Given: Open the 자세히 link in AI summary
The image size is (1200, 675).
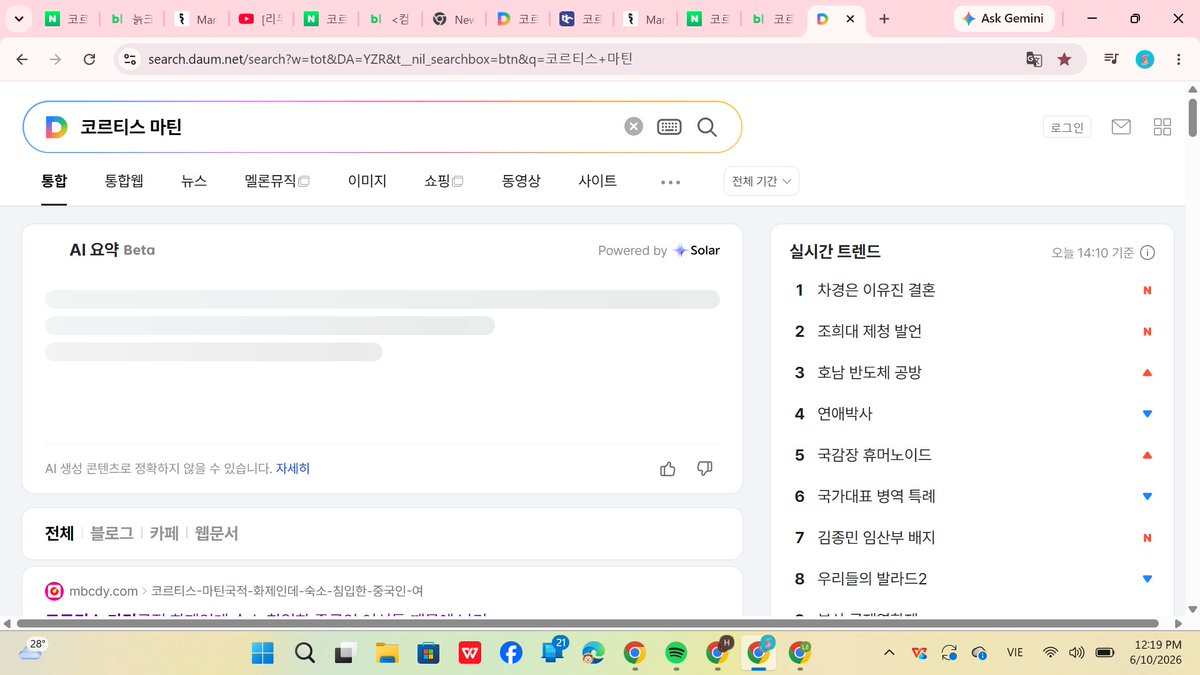Looking at the screenshot, I should tap(293, 468).
